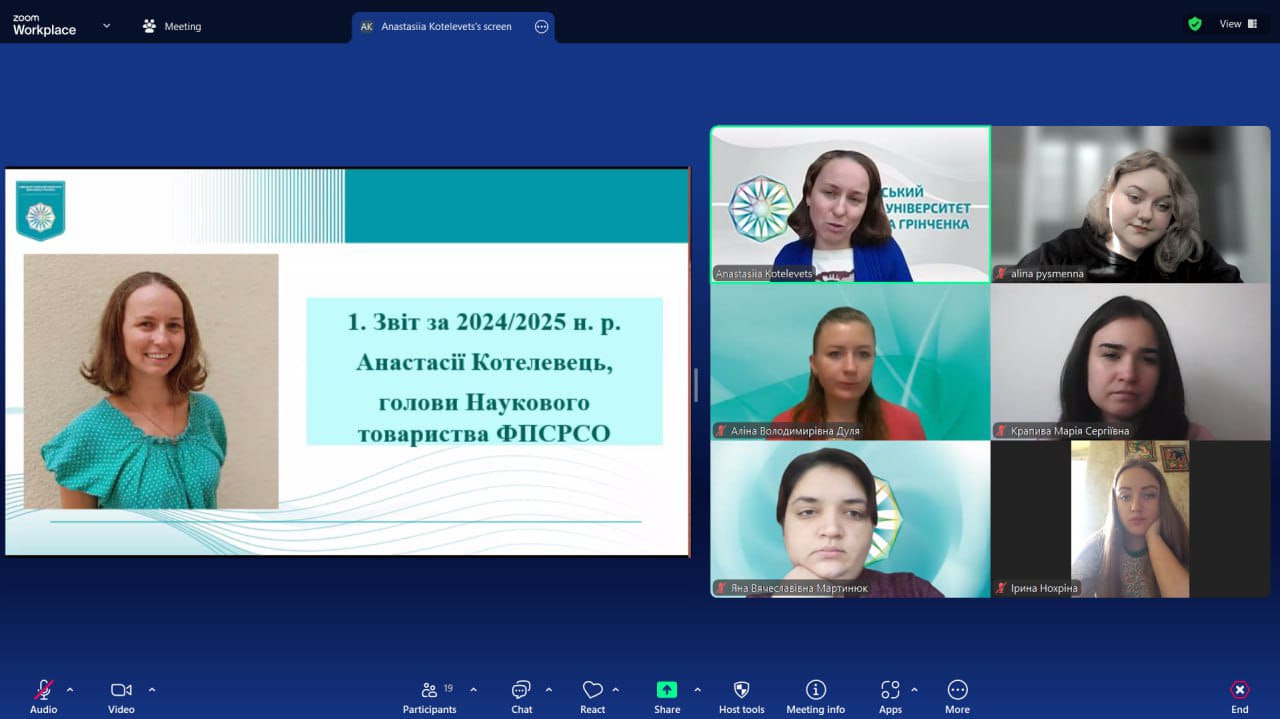Viewport: 1280px width, 719px height.
Task: Expand the Video options chevron
Action: [x=152, y=688]
